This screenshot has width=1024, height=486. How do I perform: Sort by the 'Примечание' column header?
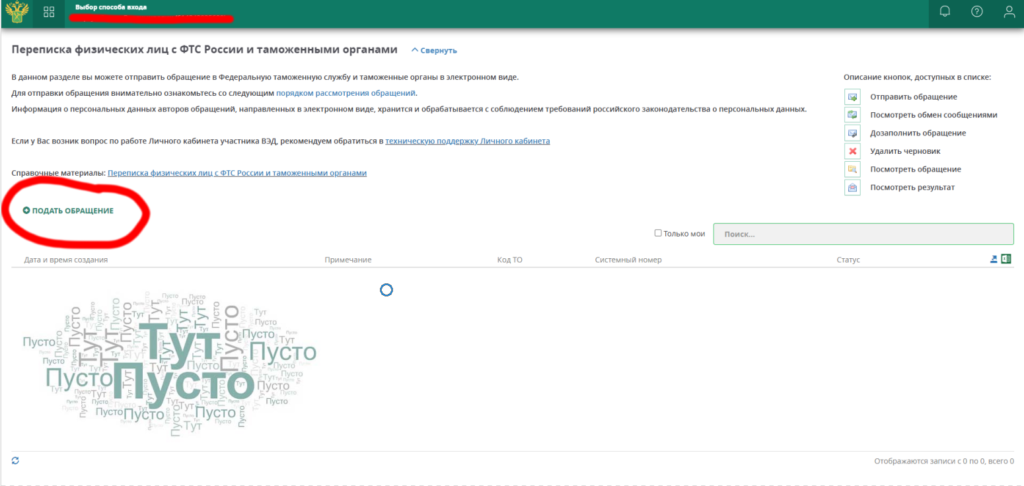348,260
